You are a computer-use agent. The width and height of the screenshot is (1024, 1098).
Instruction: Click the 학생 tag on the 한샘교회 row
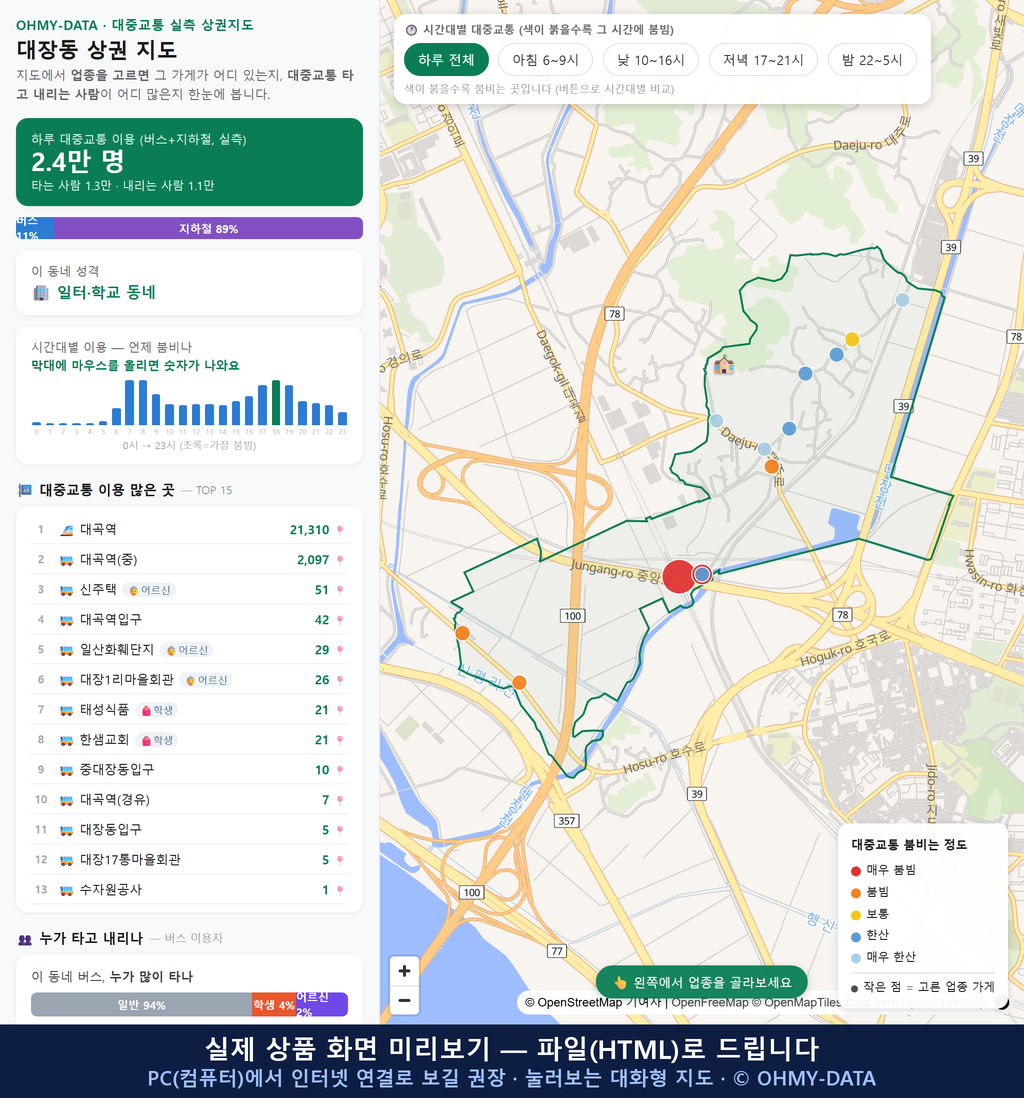click(157, 740)
